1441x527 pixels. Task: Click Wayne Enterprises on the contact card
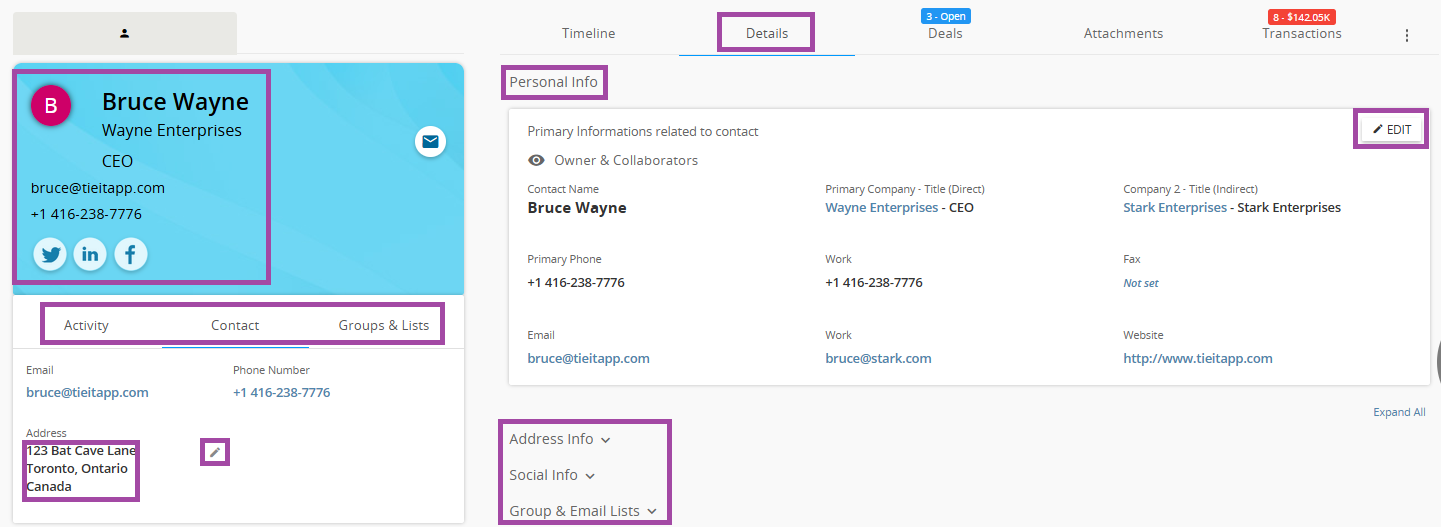(172, 131)
